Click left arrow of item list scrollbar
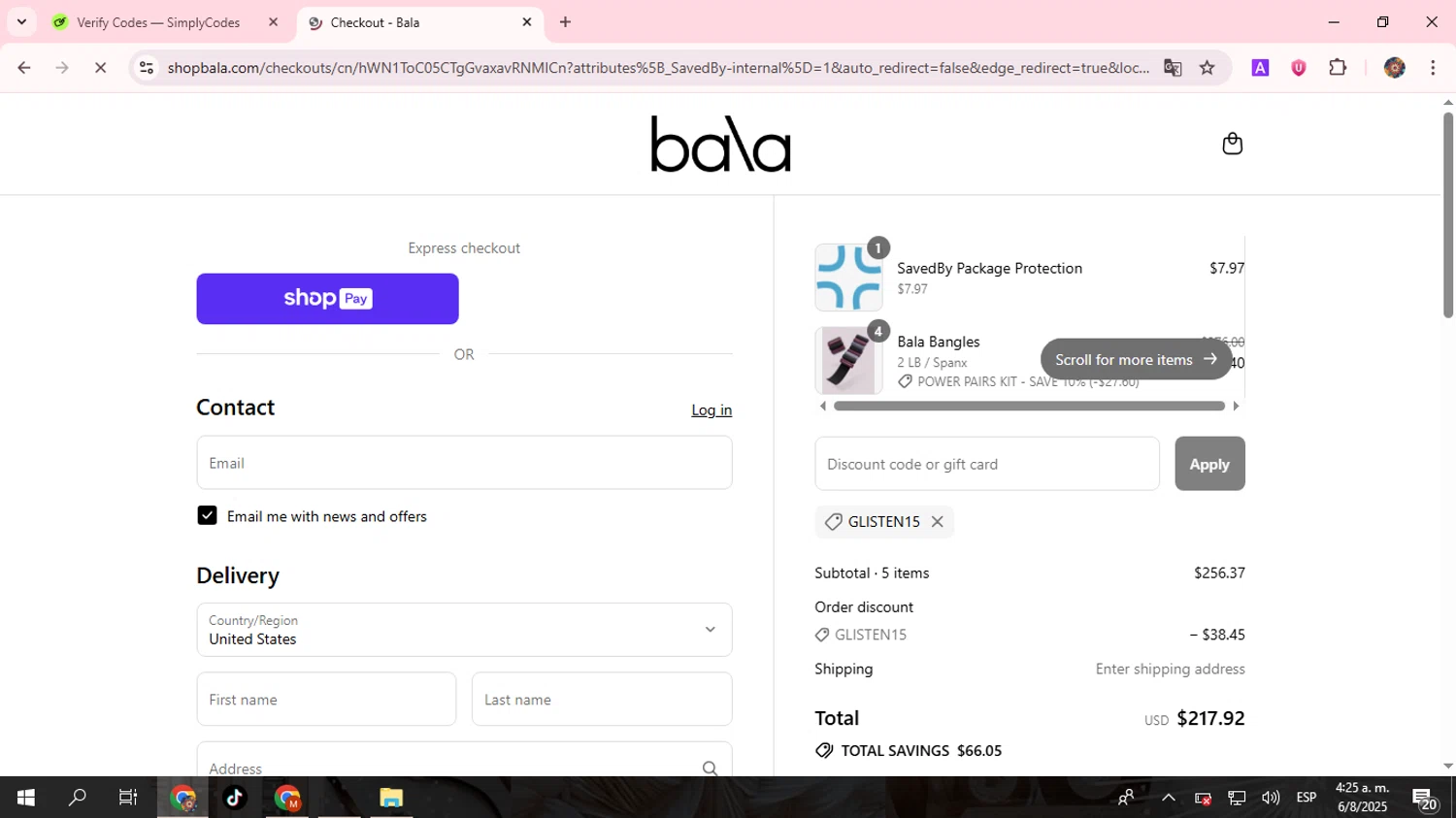 coord(823,406)
